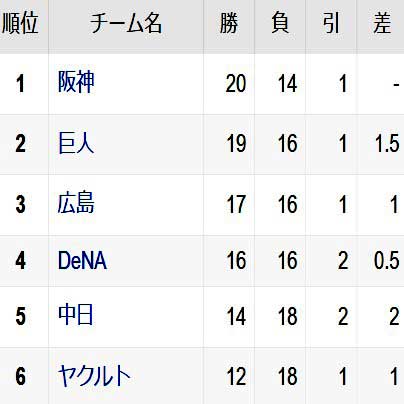Select 広島's 17 wins cell
Viewport: 404px width, 404px height.
[x=229, y=205]
